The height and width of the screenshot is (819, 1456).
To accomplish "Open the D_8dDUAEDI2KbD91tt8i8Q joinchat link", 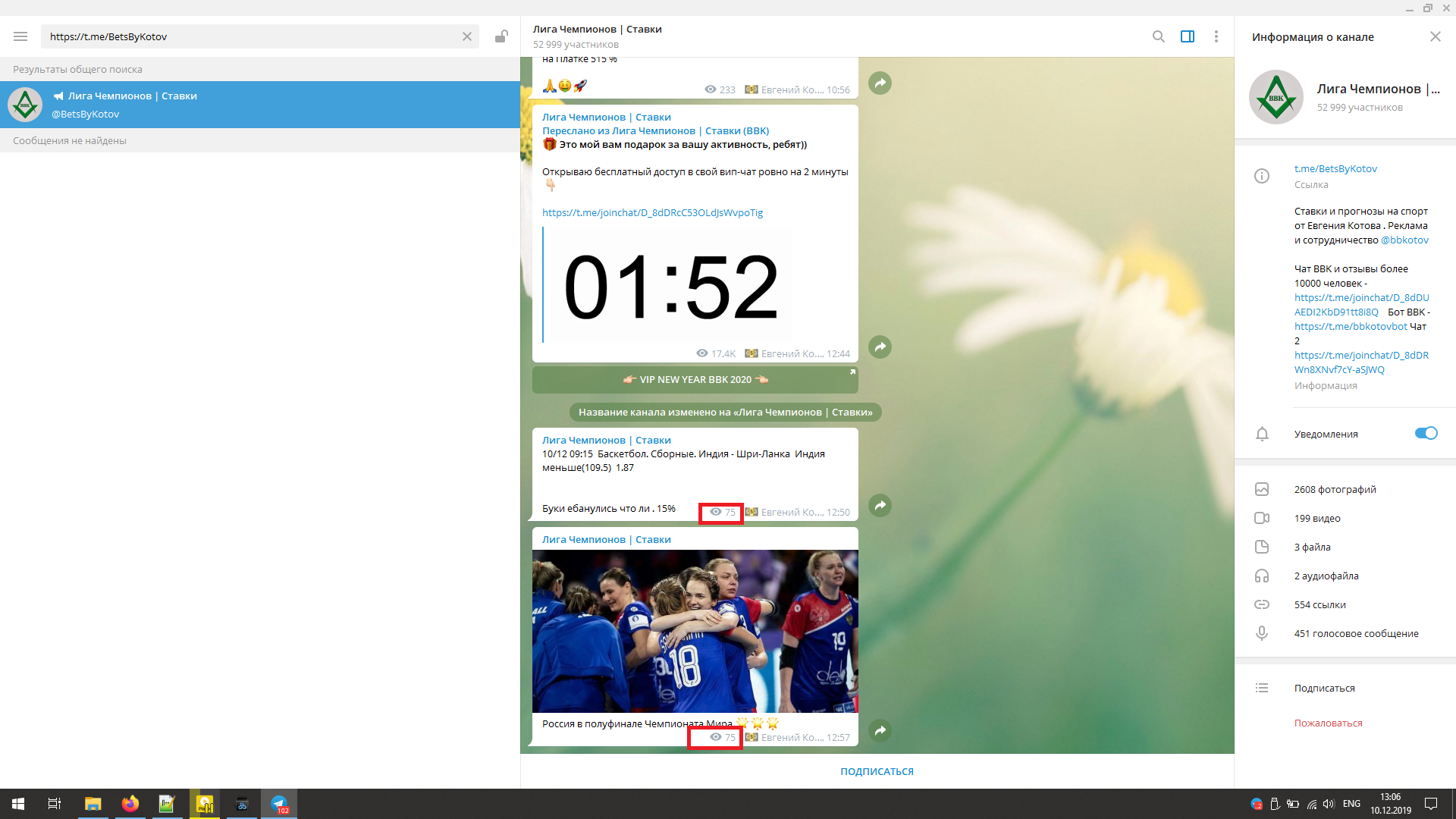I will 1361,305.
